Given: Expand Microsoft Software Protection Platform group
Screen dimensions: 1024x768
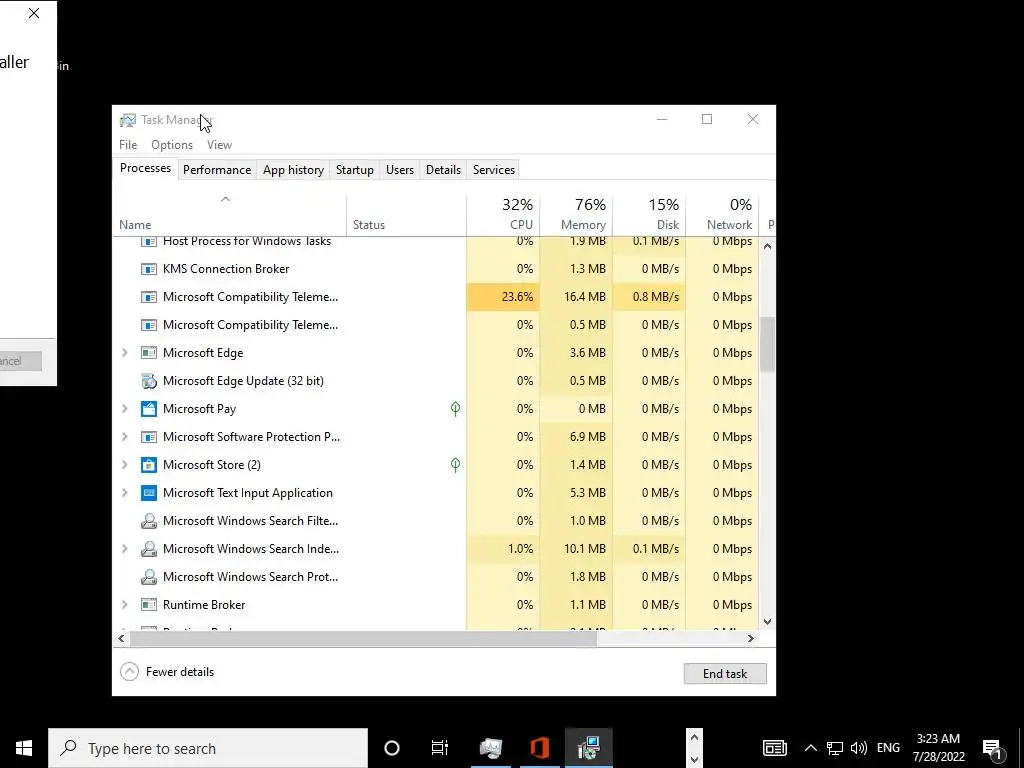Looking at the screenshot, I should click(x=125, y=437).
